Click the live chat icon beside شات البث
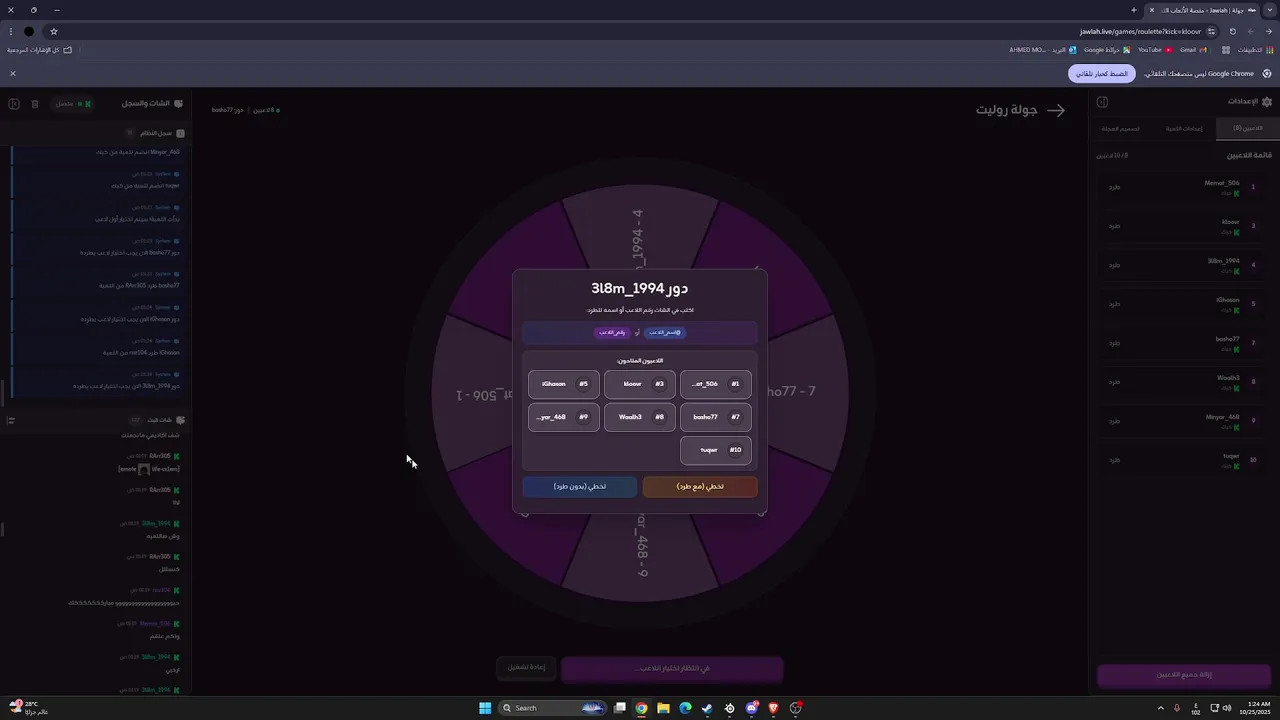Screen dimensions: 1280x720 [181, 420]
